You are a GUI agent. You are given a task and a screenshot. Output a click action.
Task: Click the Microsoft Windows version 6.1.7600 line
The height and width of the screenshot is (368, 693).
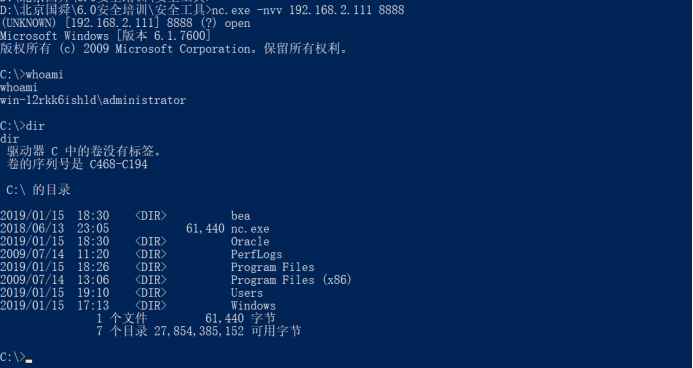tap(106, 36)
